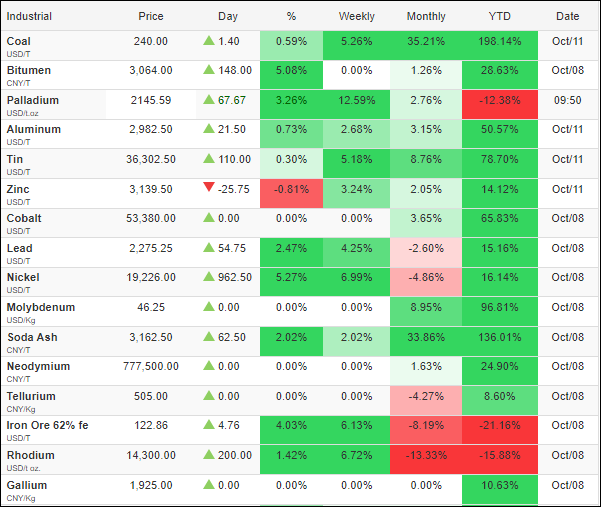601x507 pixels.
Task: Click the Price column header
Action: coord(151,17)
